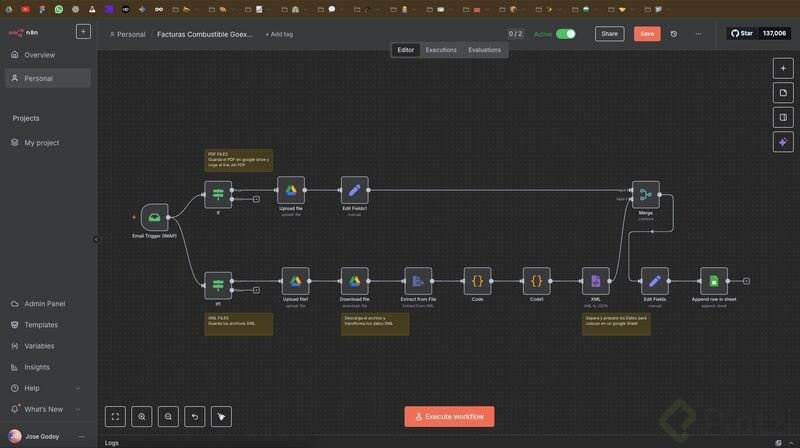
Task: Select the lower If1 node
Action: (x=218, y=286)
